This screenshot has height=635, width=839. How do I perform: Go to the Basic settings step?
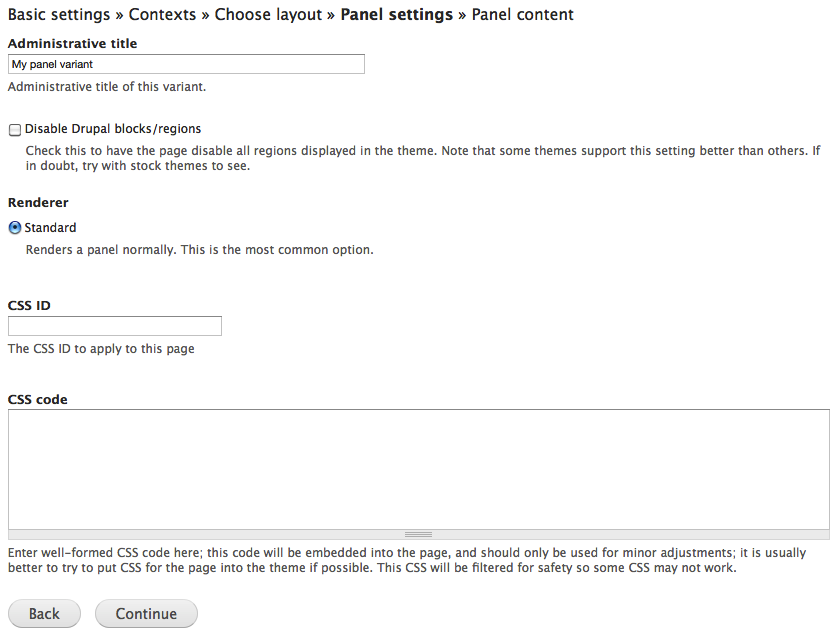[59, 15]
